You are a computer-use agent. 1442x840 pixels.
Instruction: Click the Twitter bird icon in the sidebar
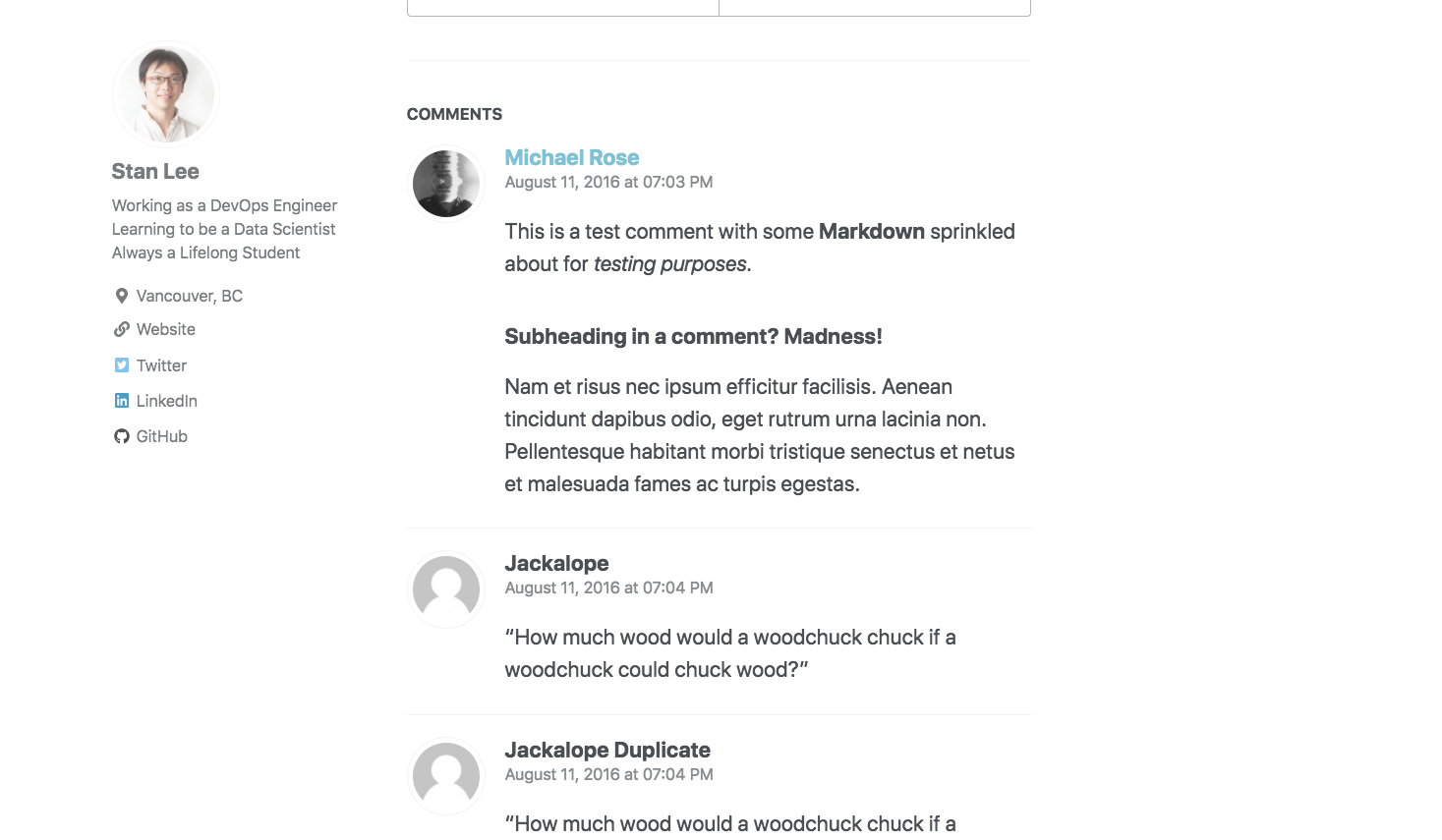pyautogui.click(x=121, y=364)
